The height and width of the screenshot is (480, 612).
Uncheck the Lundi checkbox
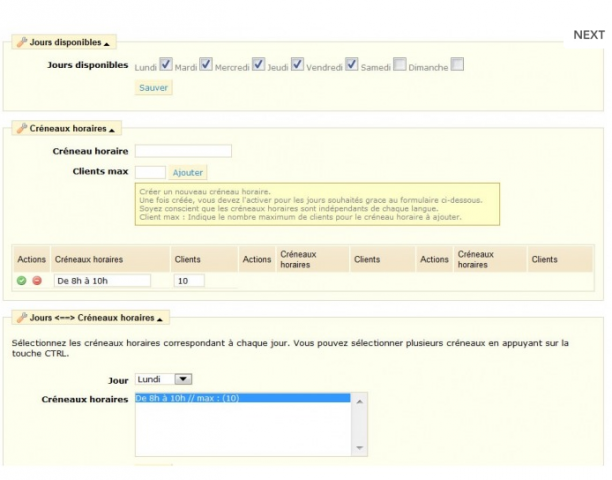click(x=166, y=65)
